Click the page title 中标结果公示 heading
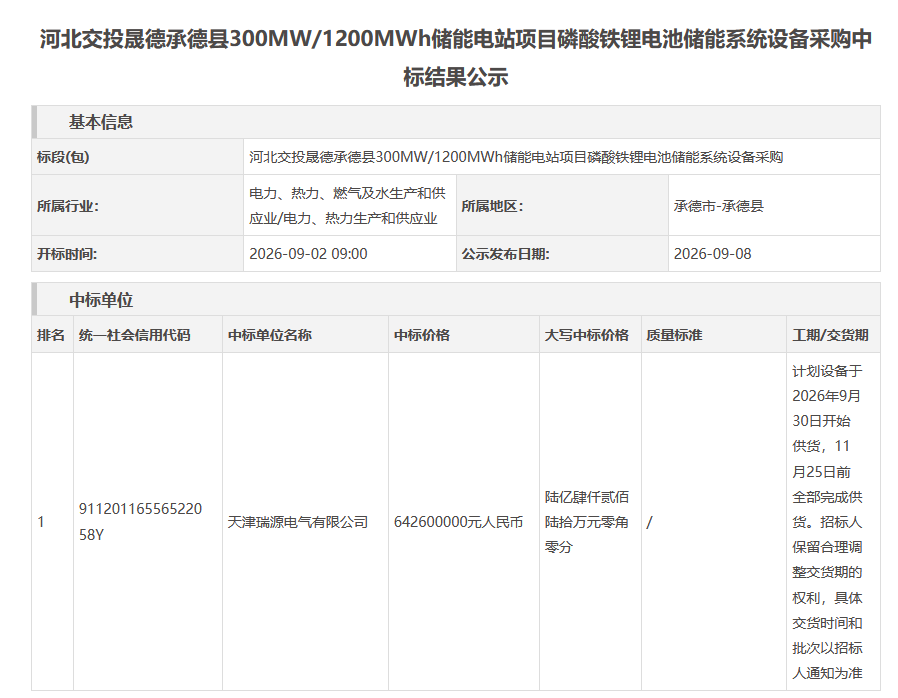 coord(455,58)
